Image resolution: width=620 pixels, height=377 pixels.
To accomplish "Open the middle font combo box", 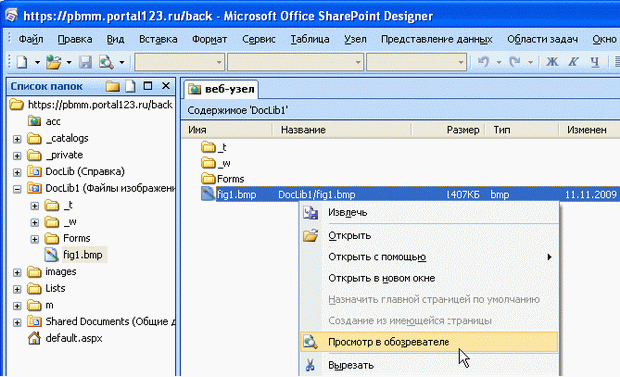I will click(x=295, y=63).
